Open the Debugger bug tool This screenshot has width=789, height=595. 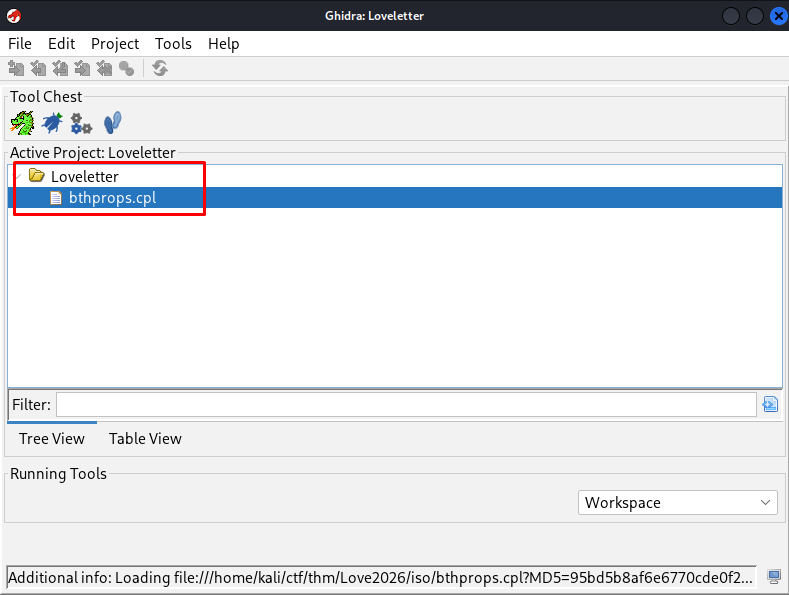[52, 123]
